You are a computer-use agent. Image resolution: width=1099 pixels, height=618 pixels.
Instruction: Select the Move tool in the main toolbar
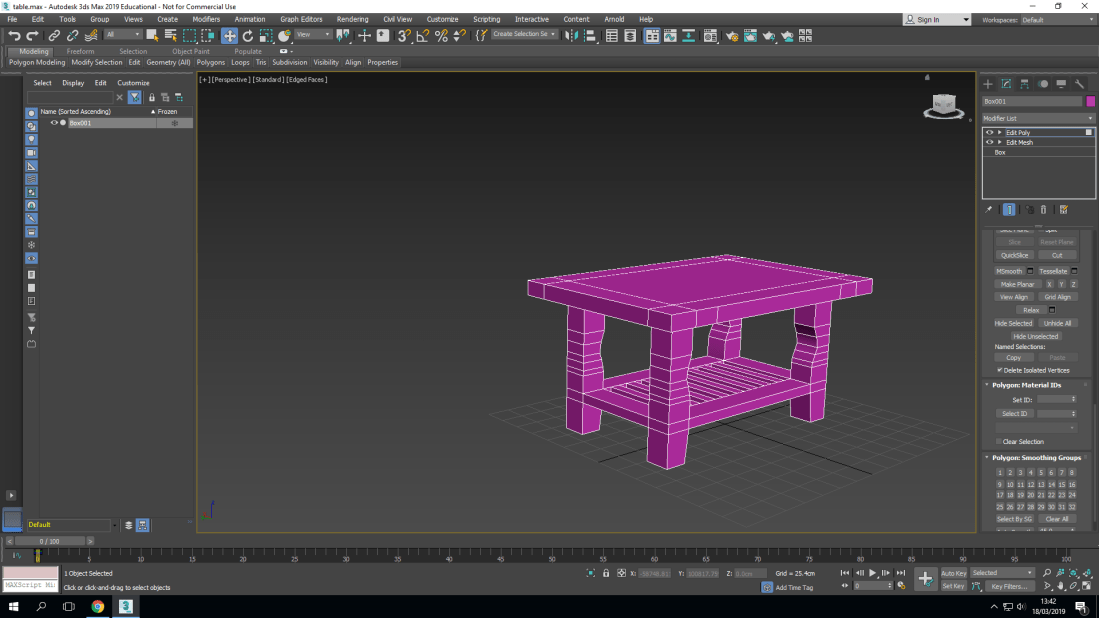[229, 35]
